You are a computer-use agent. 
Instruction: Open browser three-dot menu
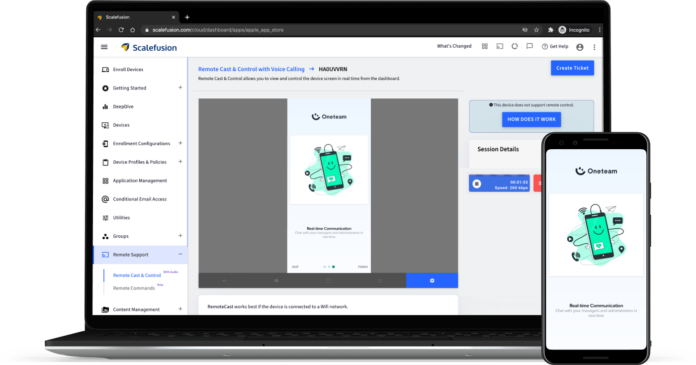click(599, 30)
